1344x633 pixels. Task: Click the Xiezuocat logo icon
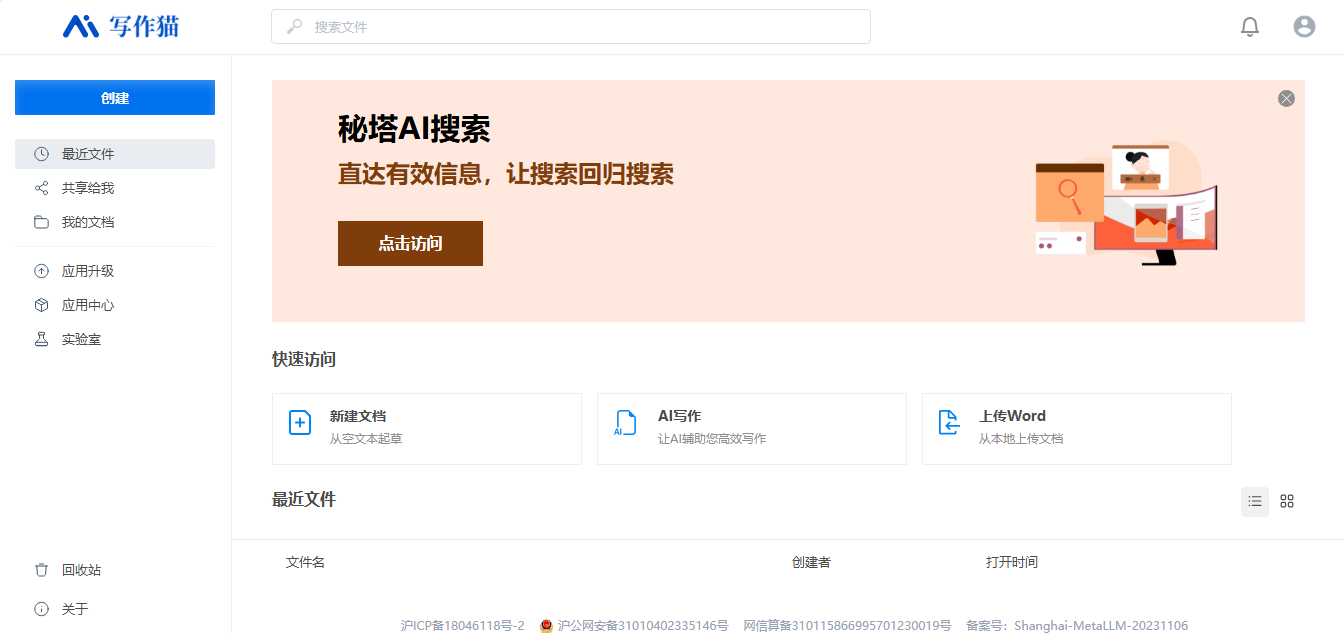[x=80, y=27]
